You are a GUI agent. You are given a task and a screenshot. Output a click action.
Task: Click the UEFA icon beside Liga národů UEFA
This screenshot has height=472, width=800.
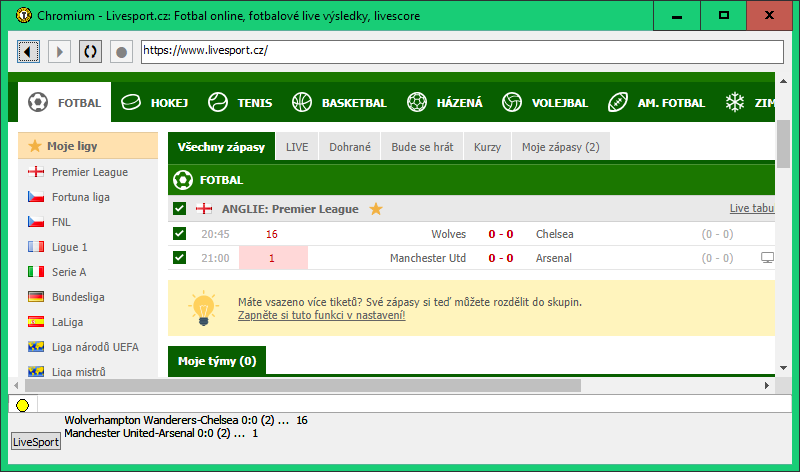[x=36, y=347]
